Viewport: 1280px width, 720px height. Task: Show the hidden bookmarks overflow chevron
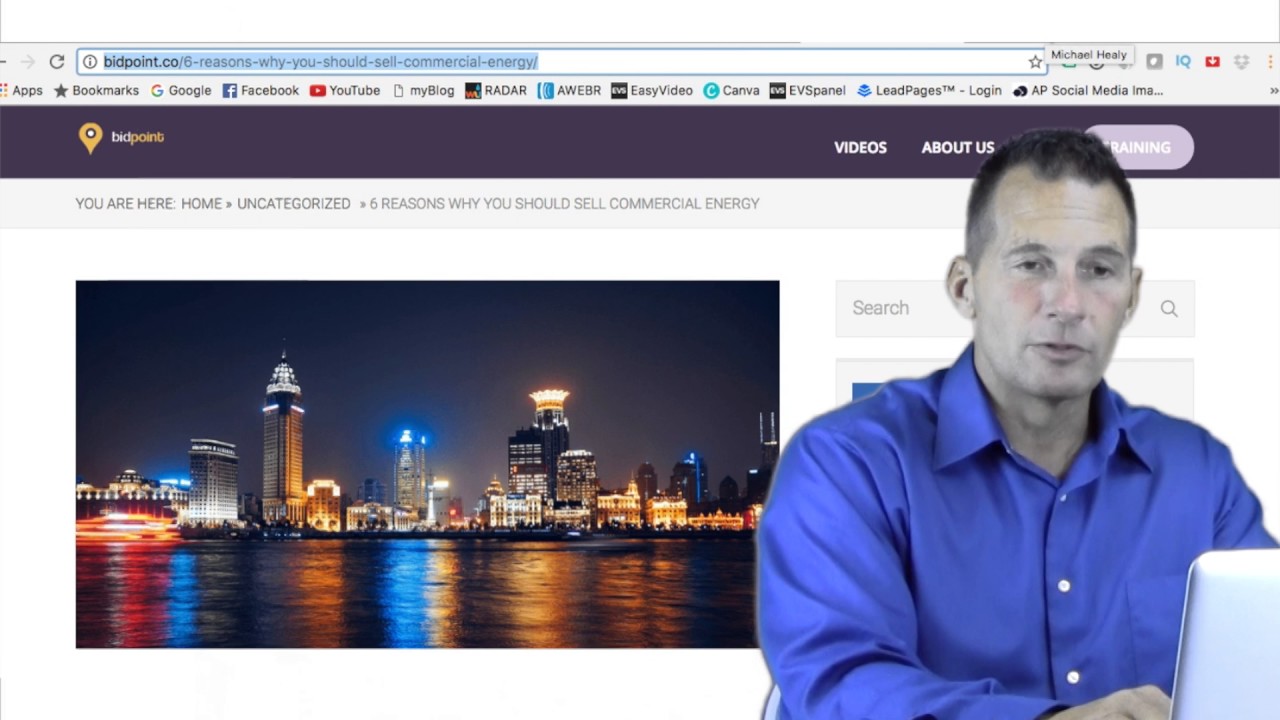coord(1274,91)
